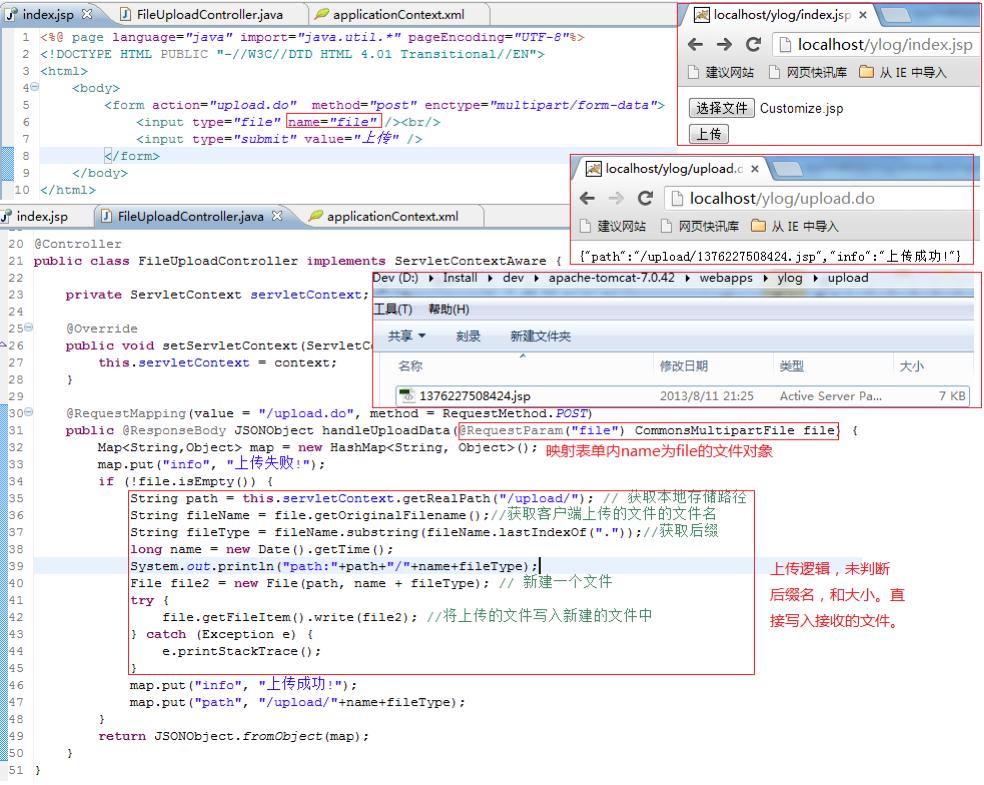
Task: Open the 帮助(H) menu in Explorer
Action: click(448, 309)
